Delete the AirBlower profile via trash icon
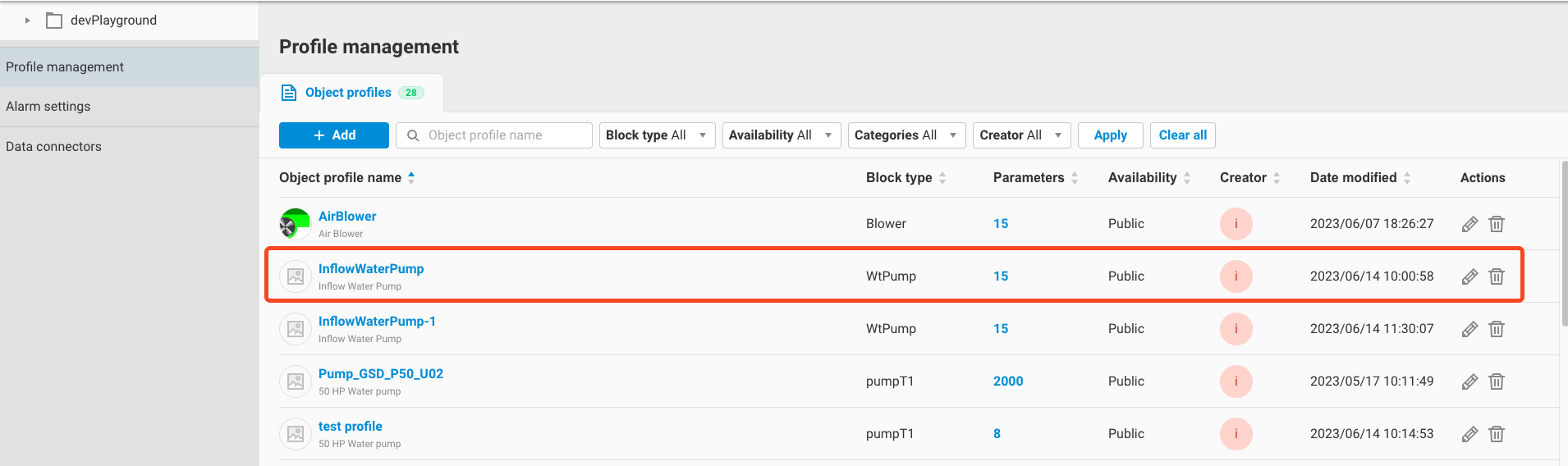The height and width of the screenshot is (466, 1568). tap(1497, 224)
